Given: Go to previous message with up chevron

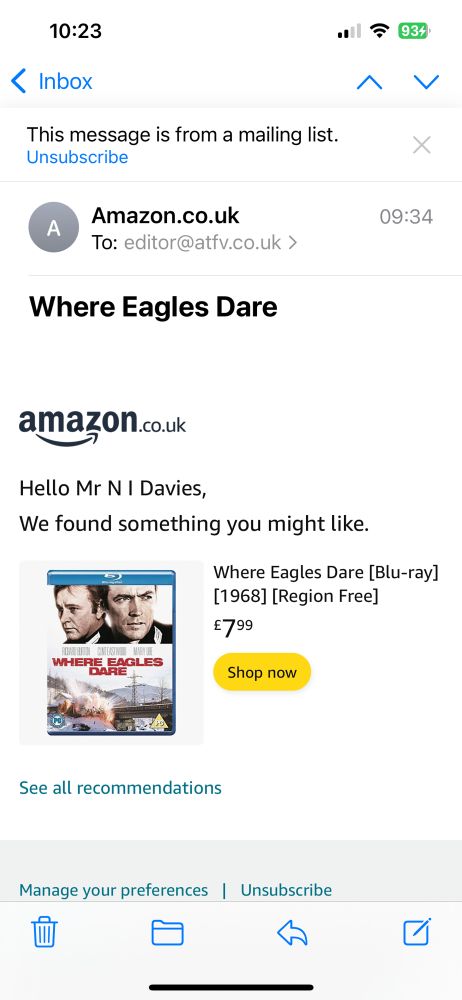Looking at the screenshot, I should click(369, 82).
